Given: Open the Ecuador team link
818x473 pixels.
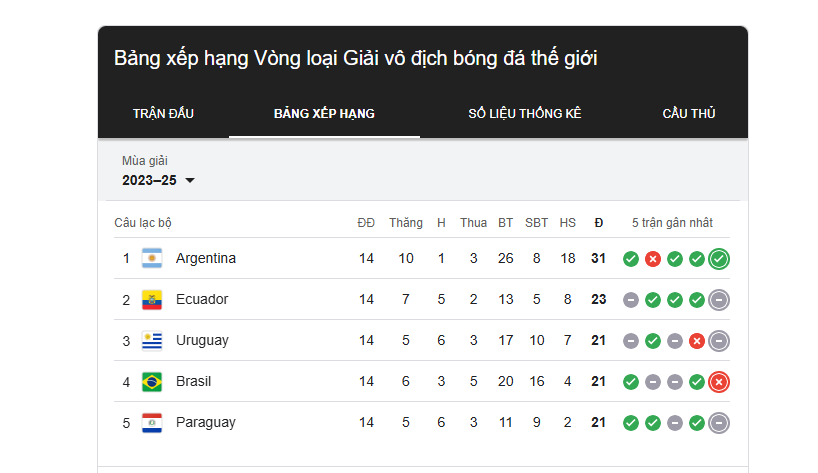Looking at the screenshot, I should 202,299.
